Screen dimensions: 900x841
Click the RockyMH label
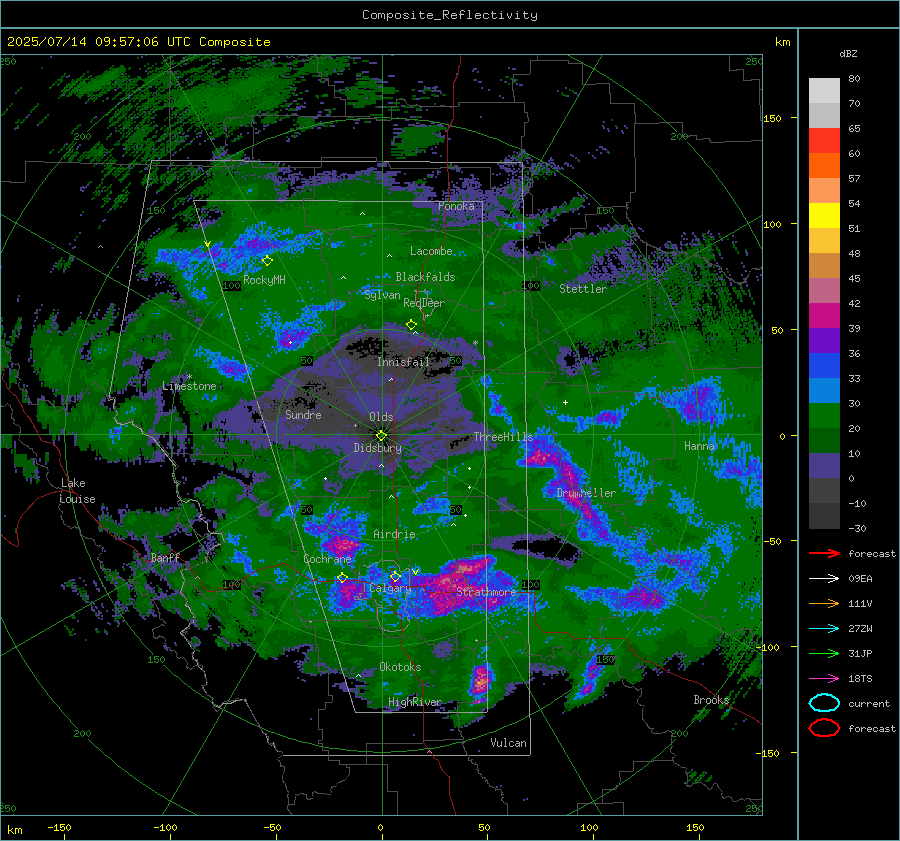tap(264, 280)
